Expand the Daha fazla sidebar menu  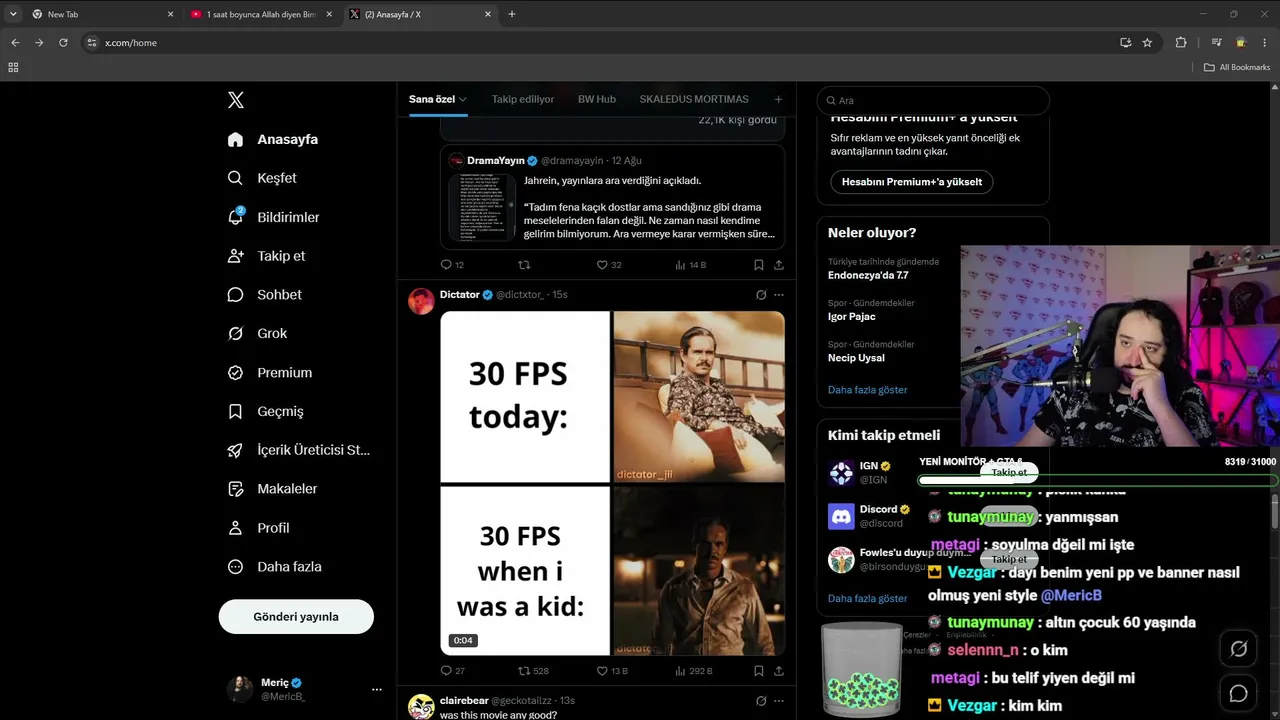click(x=275, y=567)
